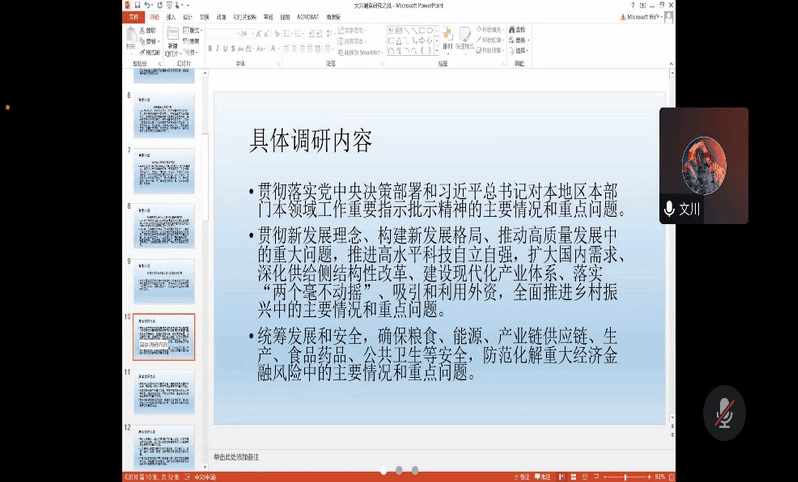Click the muted microphone button

[x=723, y=413]
